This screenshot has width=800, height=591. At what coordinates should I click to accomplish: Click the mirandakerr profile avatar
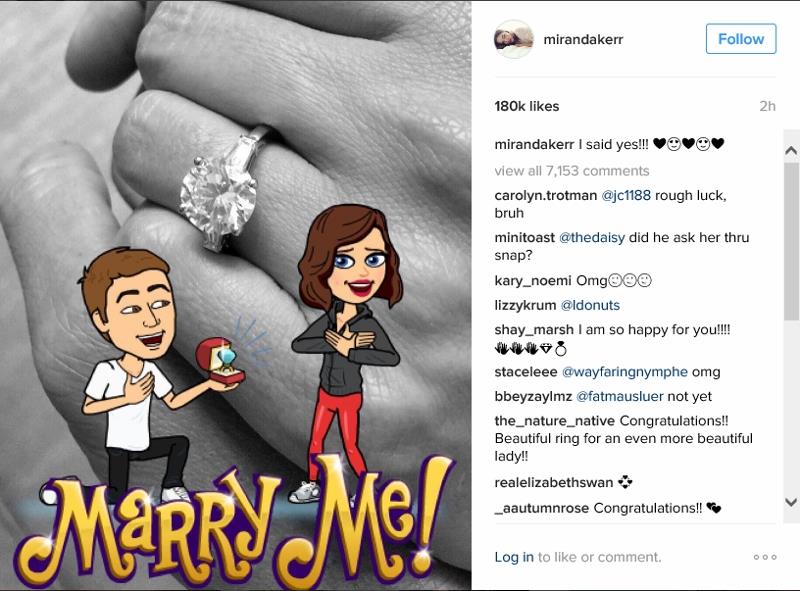[514, 39]
